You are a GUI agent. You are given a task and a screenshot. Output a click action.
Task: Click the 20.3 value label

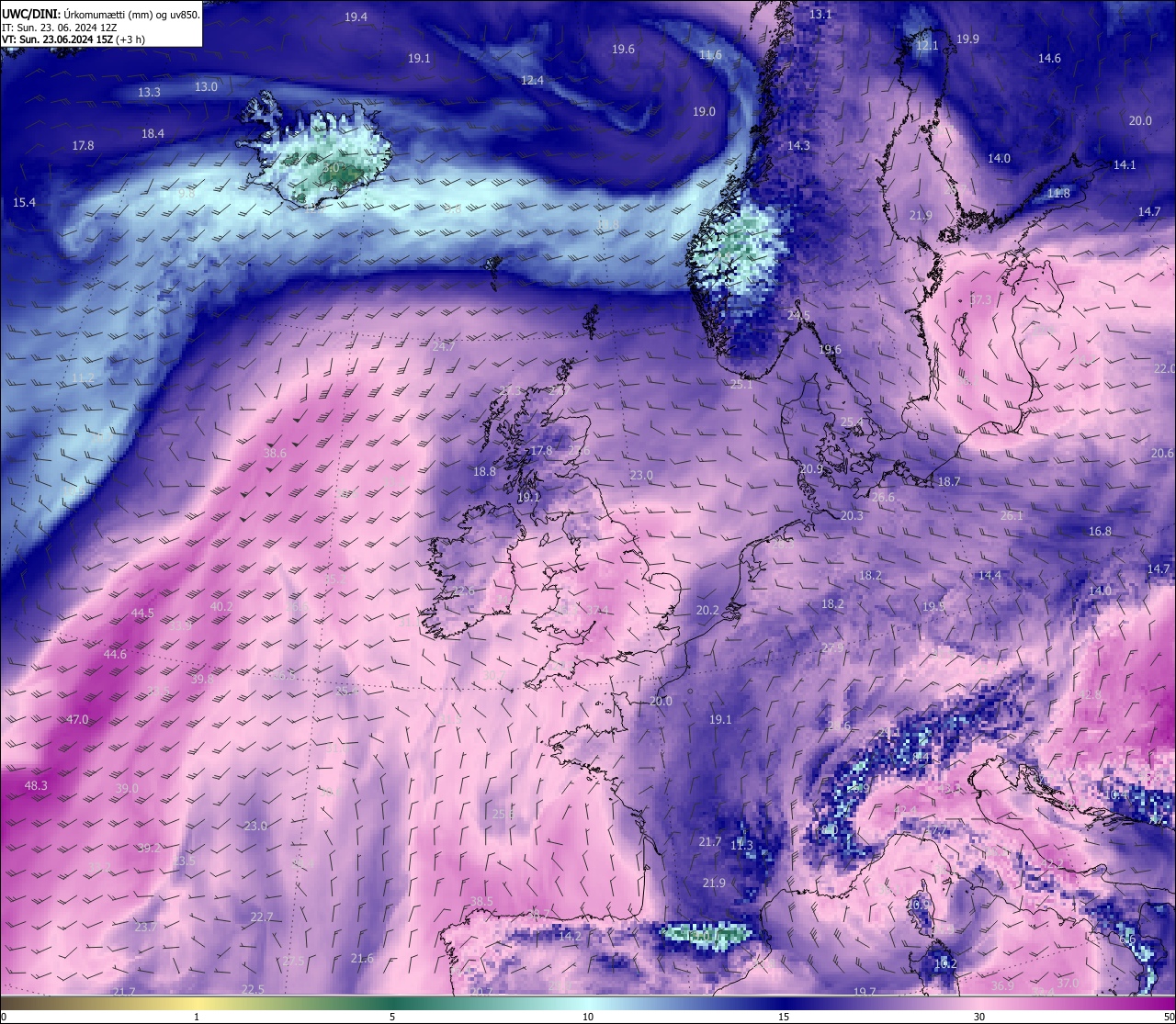pos(852,516)
